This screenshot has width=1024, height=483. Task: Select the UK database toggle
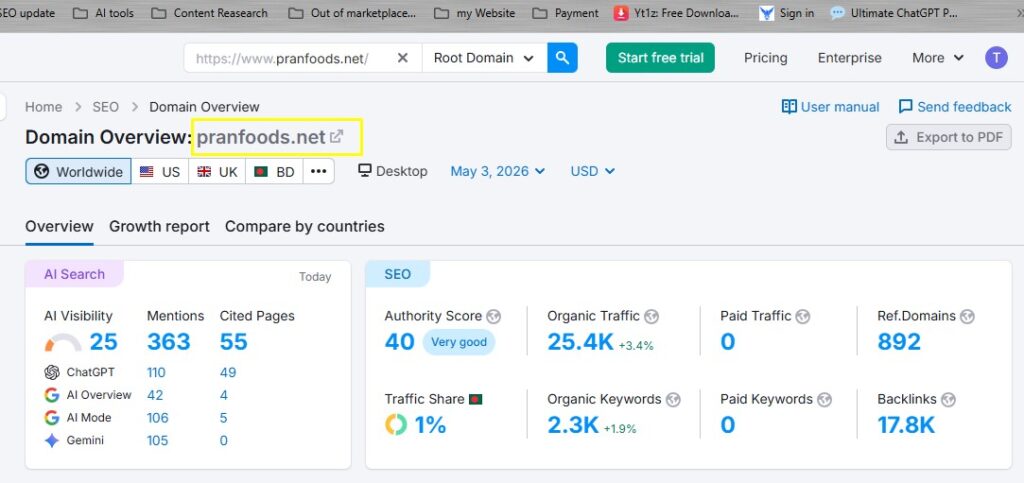tap(217, 172)
